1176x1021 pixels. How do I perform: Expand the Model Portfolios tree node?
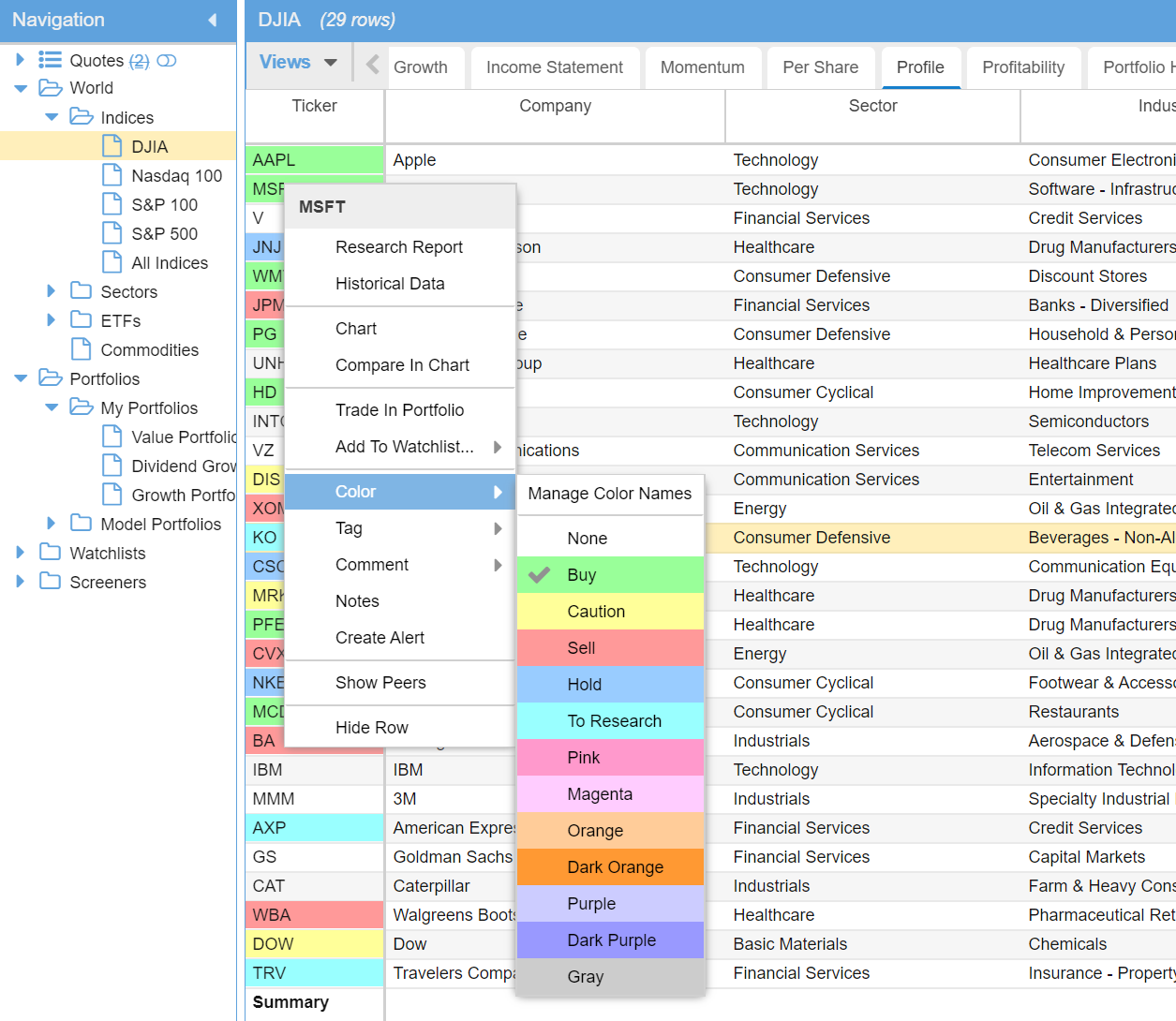point(52,524)
